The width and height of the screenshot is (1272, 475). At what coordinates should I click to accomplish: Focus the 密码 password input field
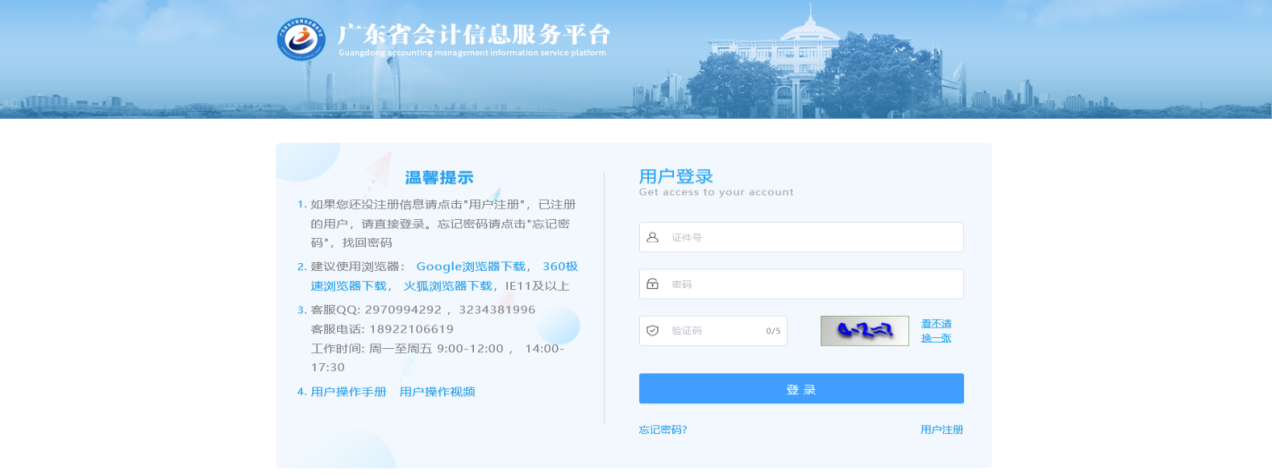pos(810,284)
